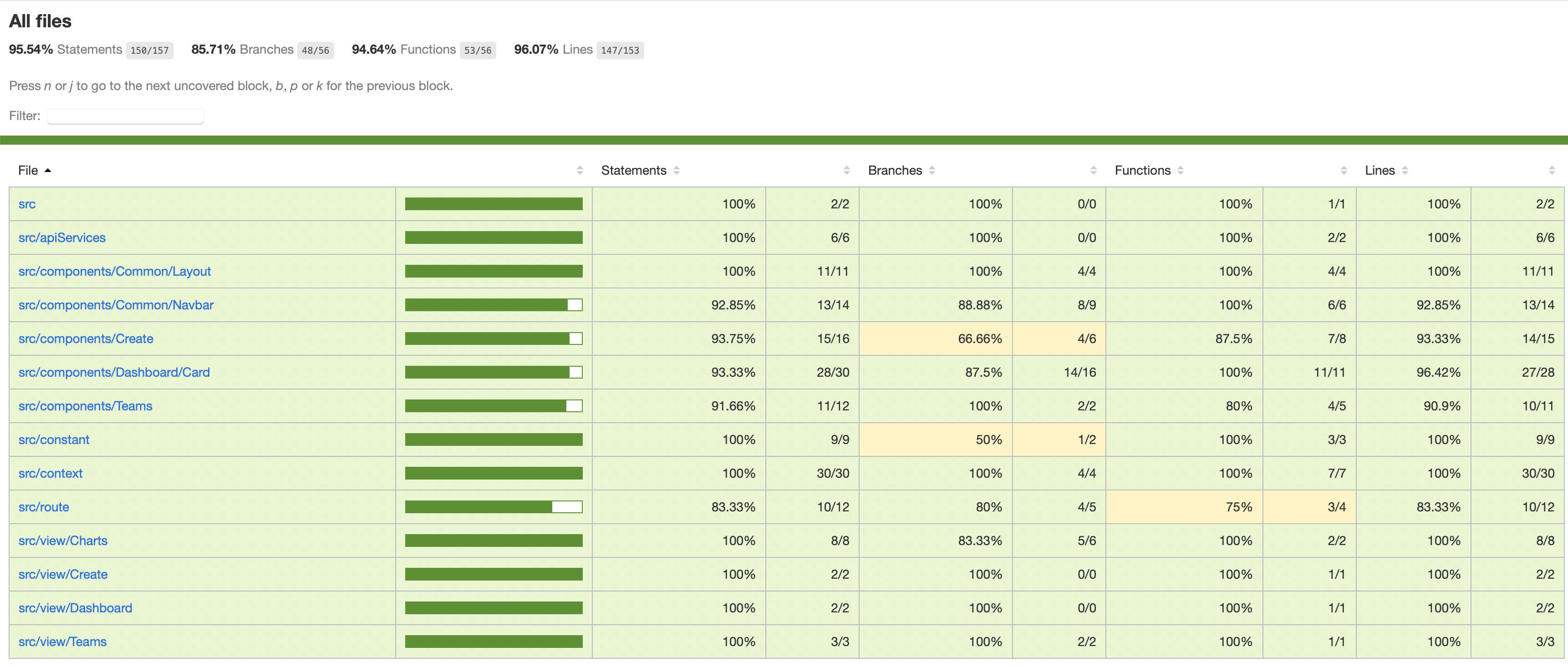This screenshot has width=1568, height=667.
Task: Open src/view/Charts coverage report
Action: [x=63, y=541]
